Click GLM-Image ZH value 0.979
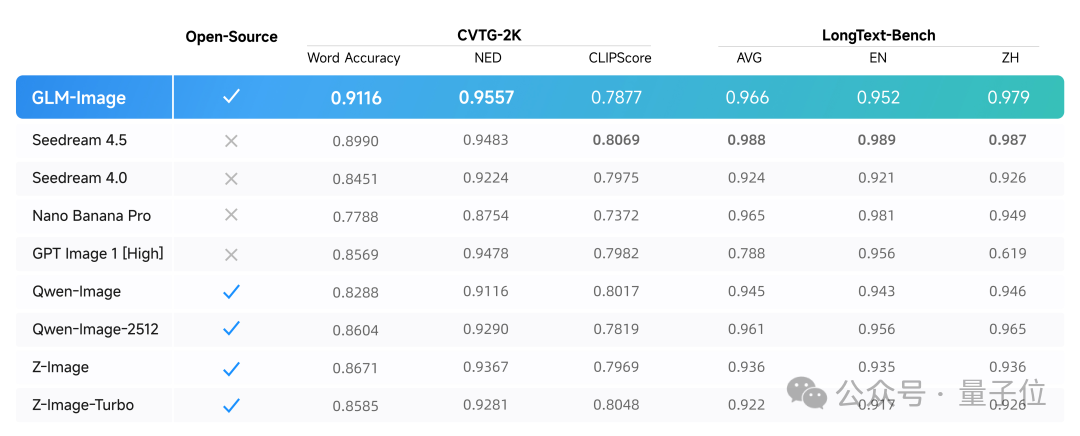Viewport: 1080px width, 436px height. click(x=1008, y=98)
